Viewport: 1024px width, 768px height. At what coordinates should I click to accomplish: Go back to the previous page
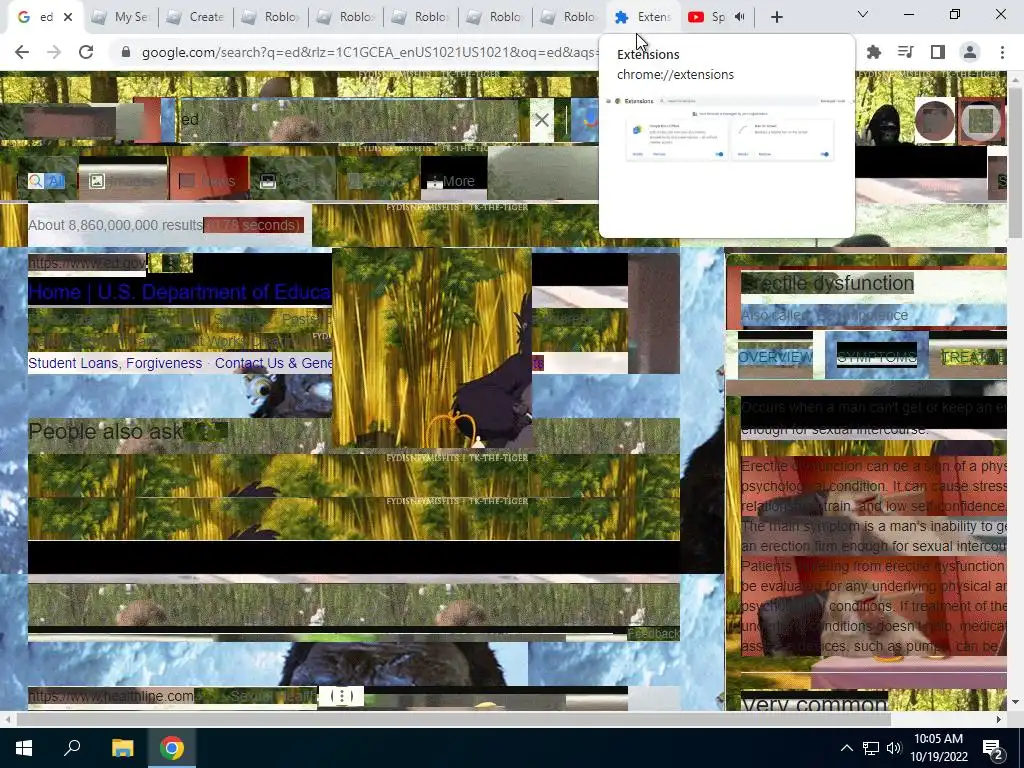tap(22, 52)
